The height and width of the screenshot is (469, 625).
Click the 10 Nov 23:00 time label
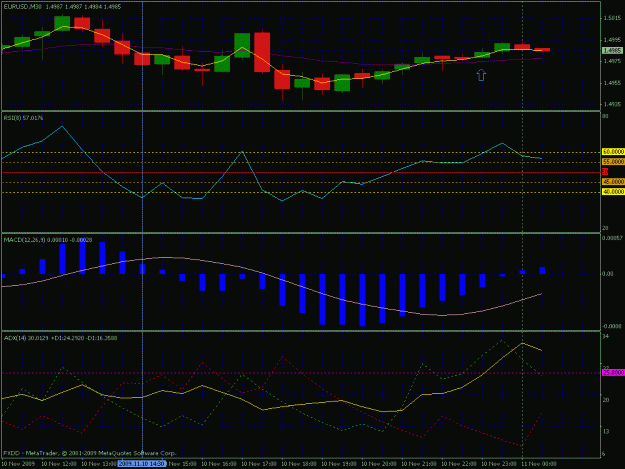499,464
